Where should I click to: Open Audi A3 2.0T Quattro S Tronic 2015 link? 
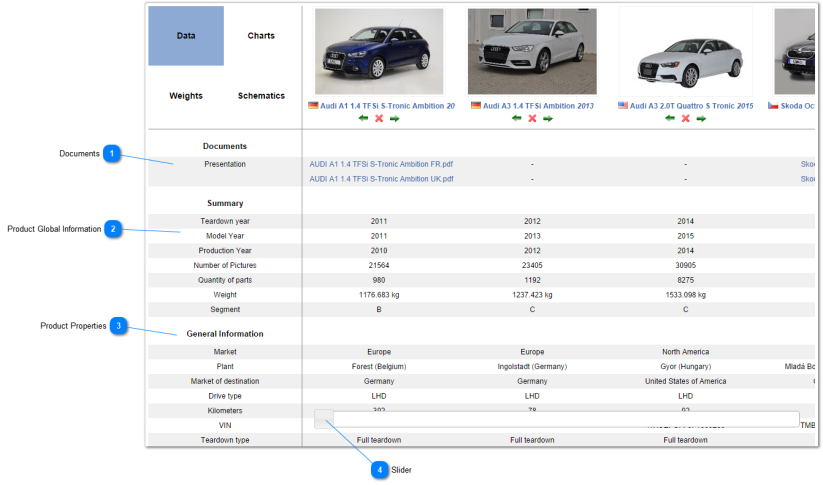coord(691,106)
